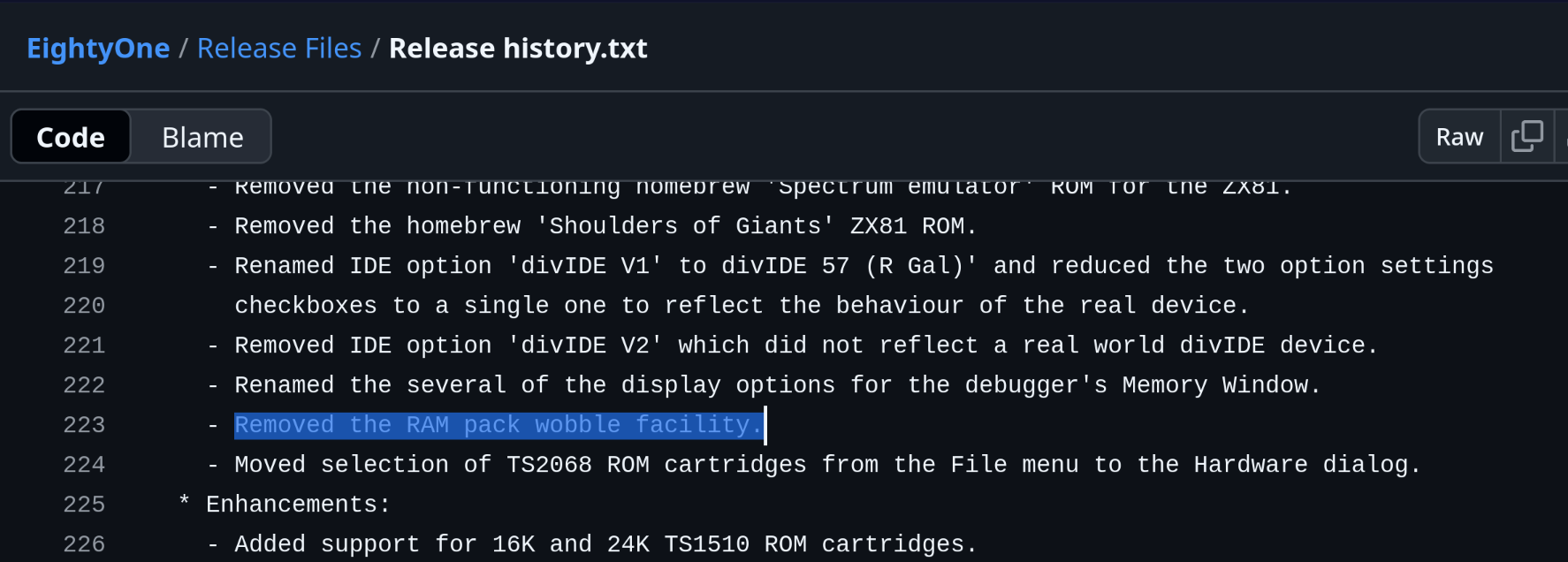This screenshot has width=1568, height=562.
Task: Click the 'Shoulders of Giants' line text
Action: (x=605, y=226)
